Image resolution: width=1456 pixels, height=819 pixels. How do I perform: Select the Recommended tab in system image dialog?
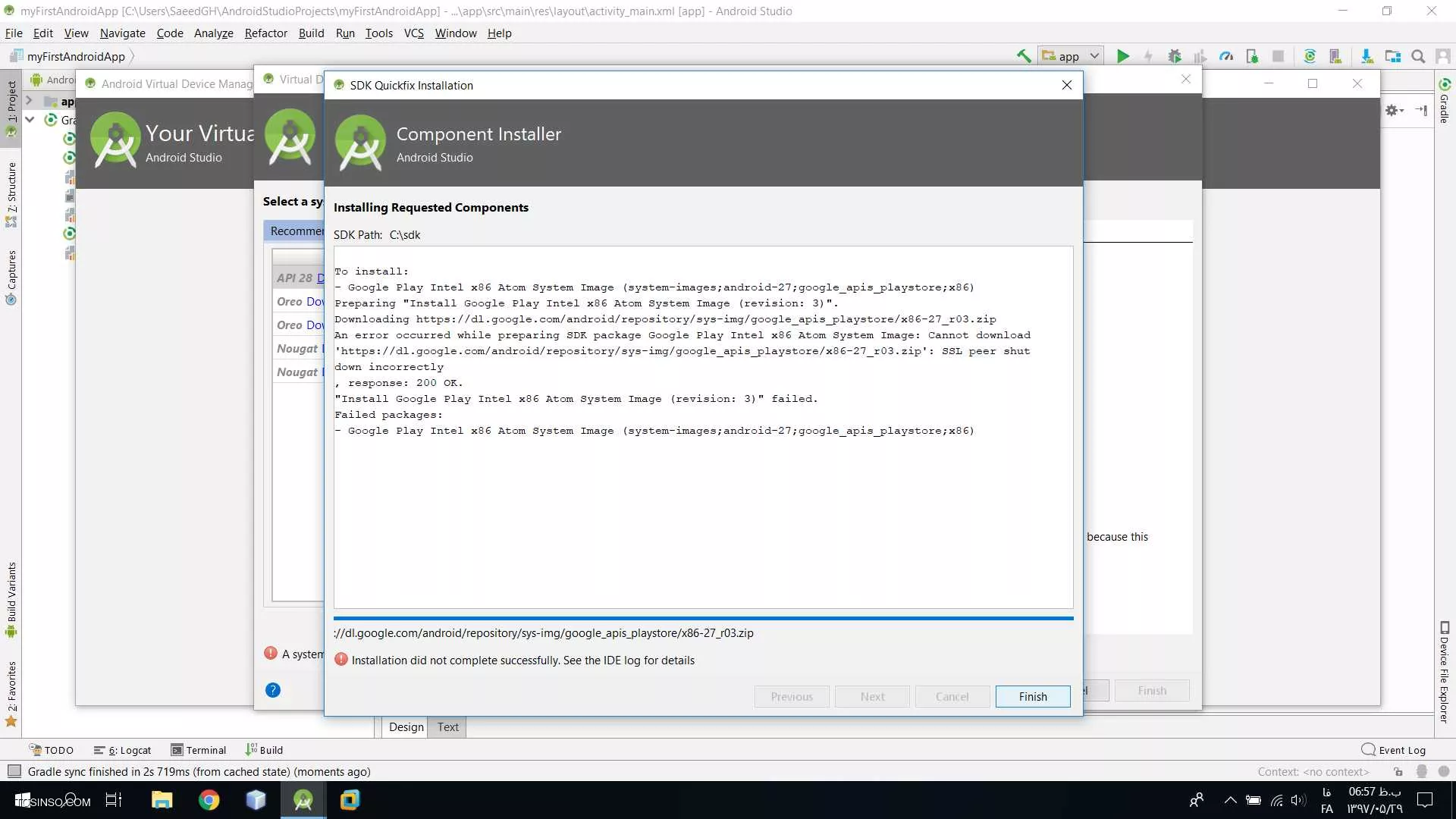coord(295,231)
